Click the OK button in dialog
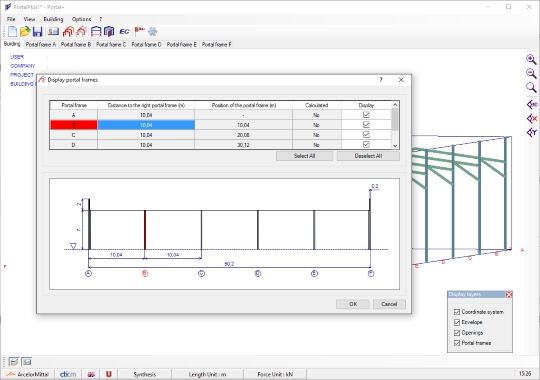 click(x=353, y=304)
